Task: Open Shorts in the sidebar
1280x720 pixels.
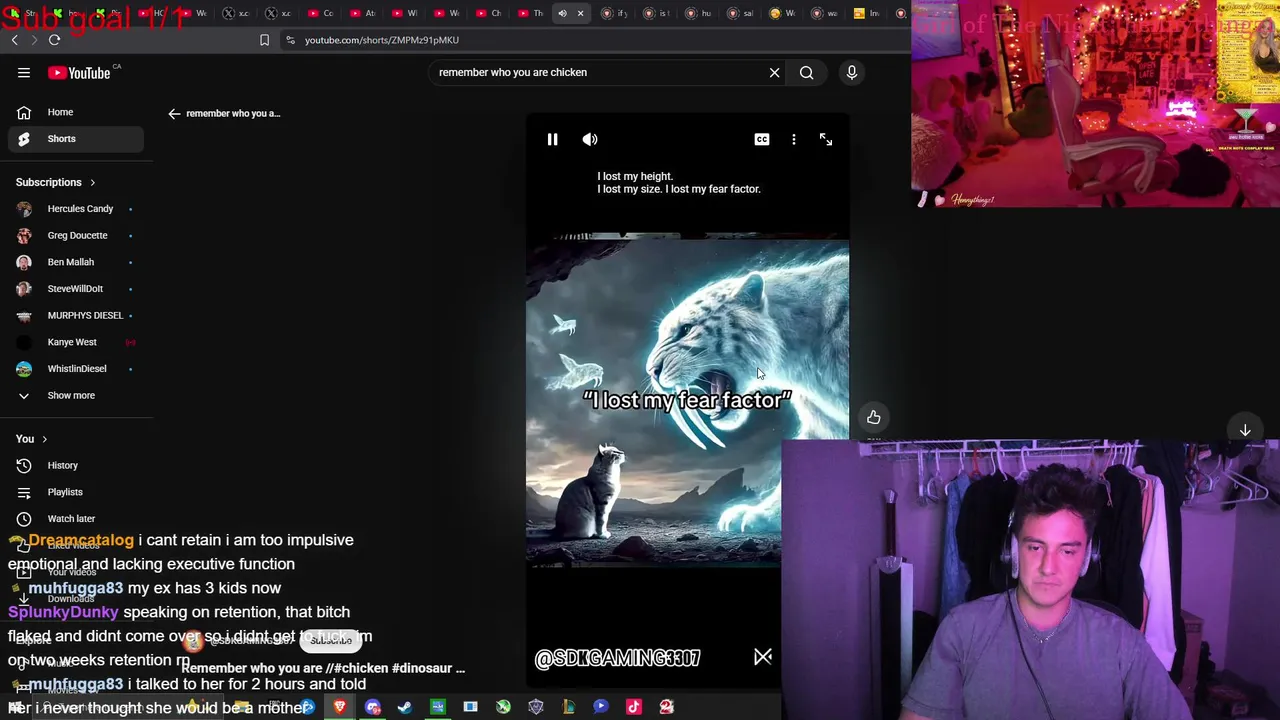Action: click(x=76, y=139)
